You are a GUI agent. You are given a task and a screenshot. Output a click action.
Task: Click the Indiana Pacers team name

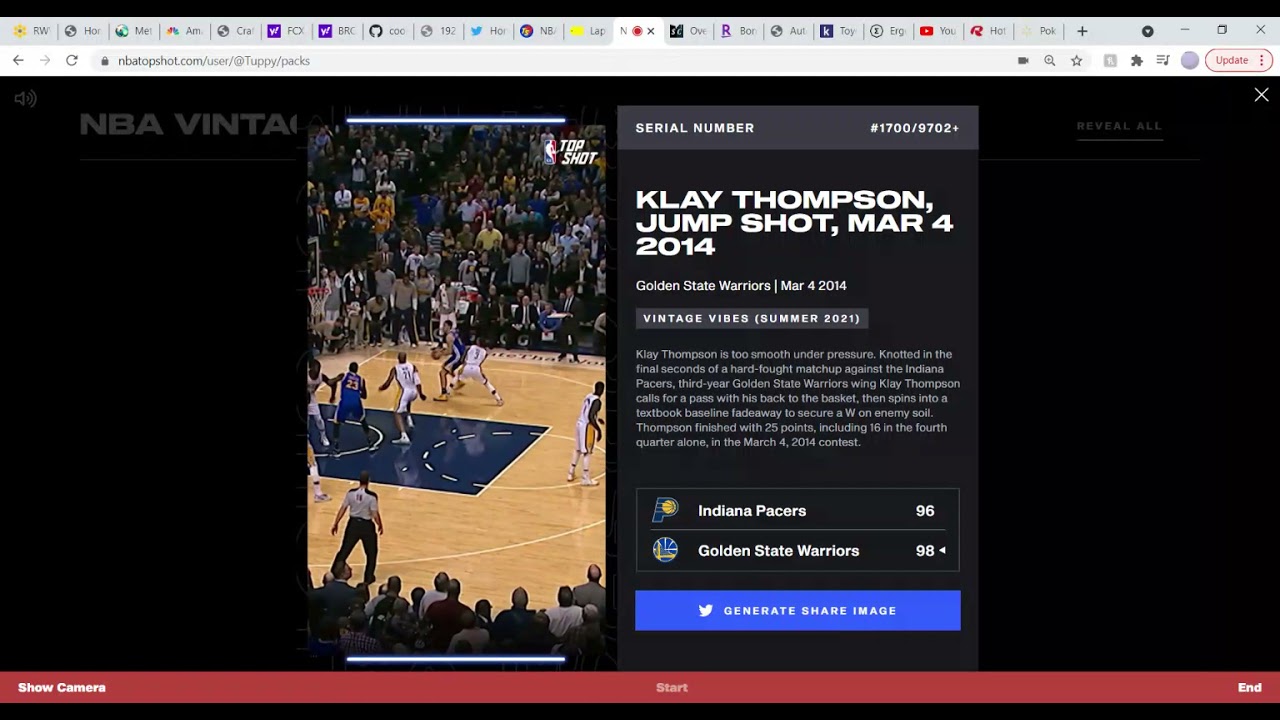tap(752, 510)
